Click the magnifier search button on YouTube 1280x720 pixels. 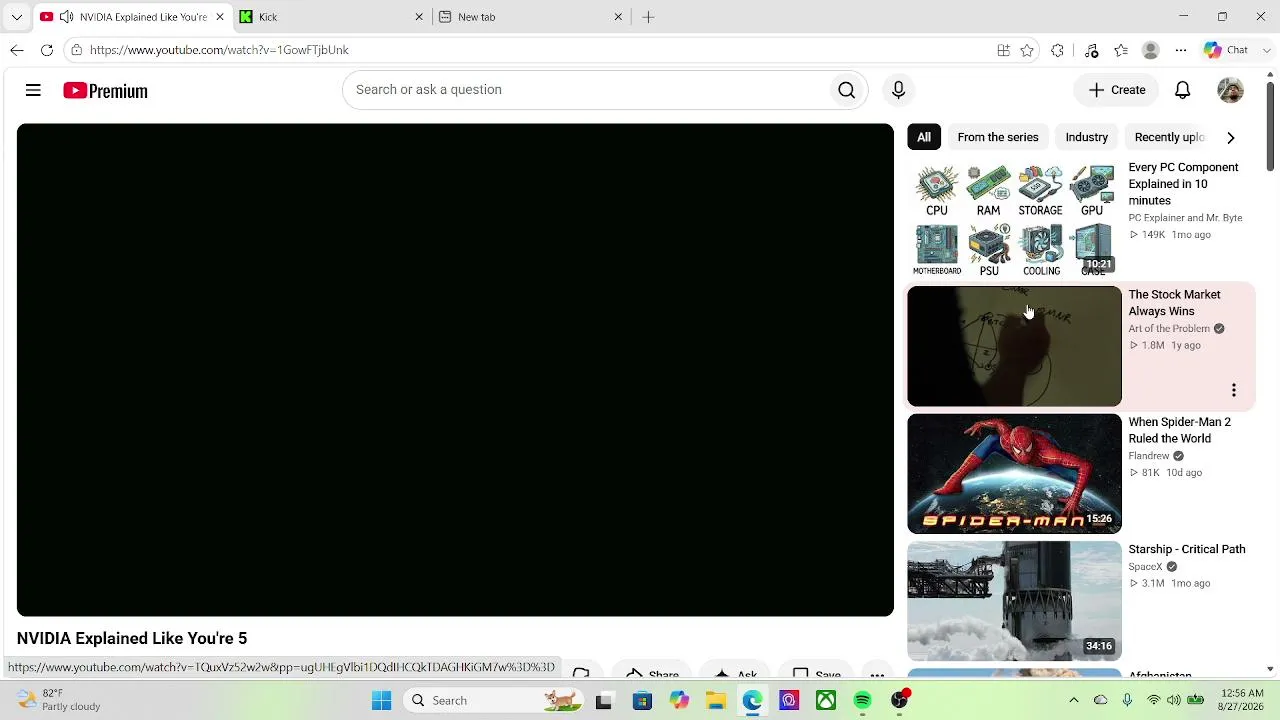[846, 90]
